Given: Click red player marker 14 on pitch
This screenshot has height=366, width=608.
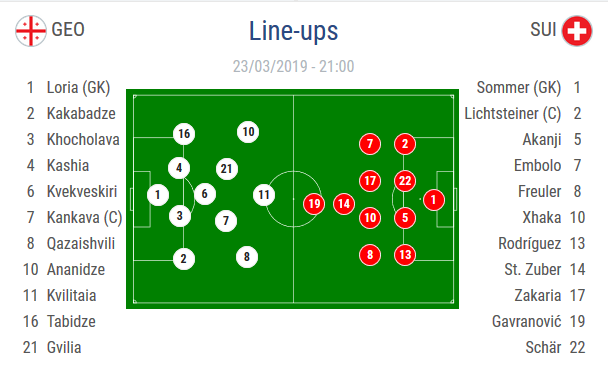Looking at the screenshot, I should point(344,204).
